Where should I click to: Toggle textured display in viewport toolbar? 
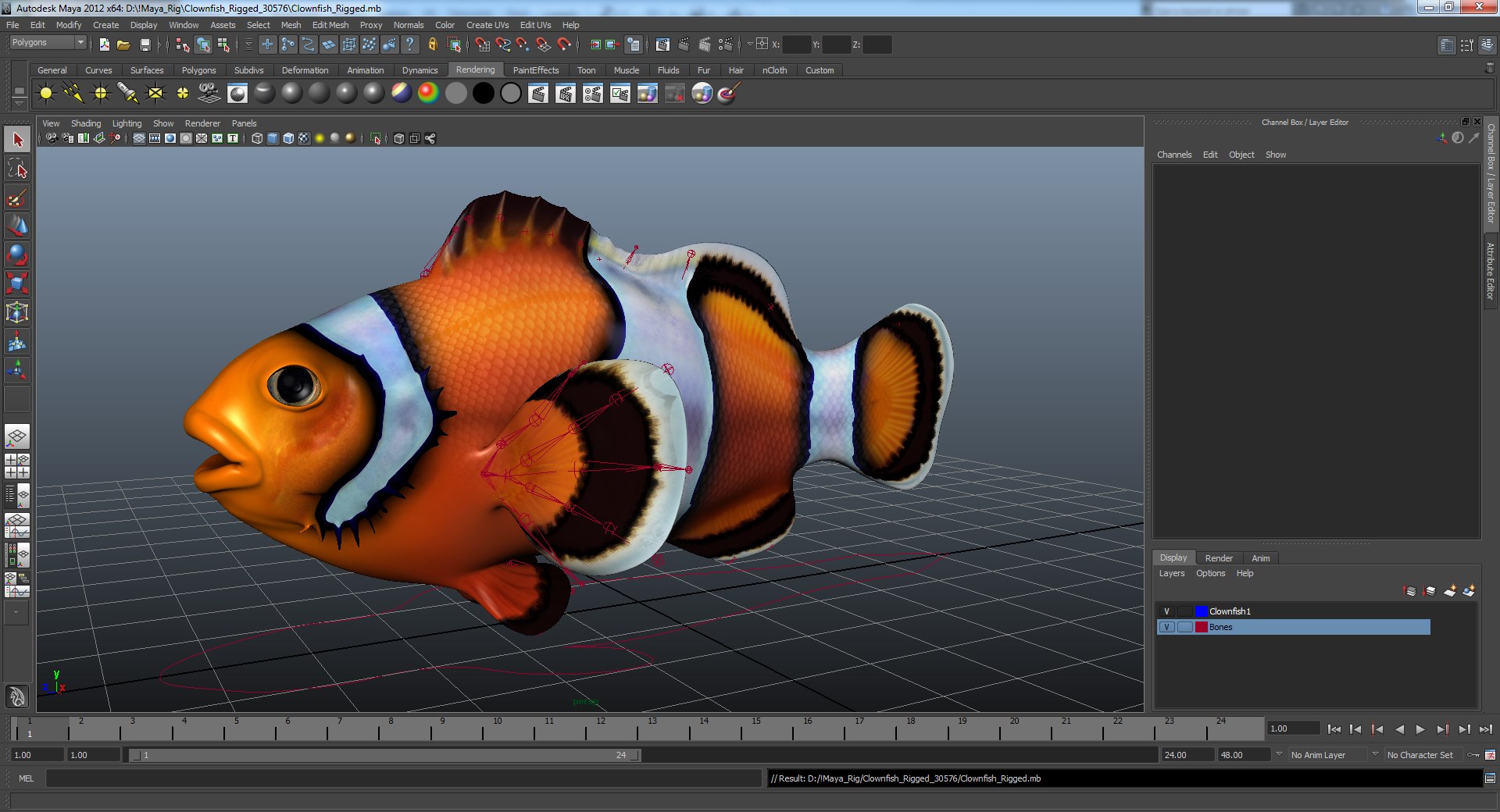tap(304, 138)
